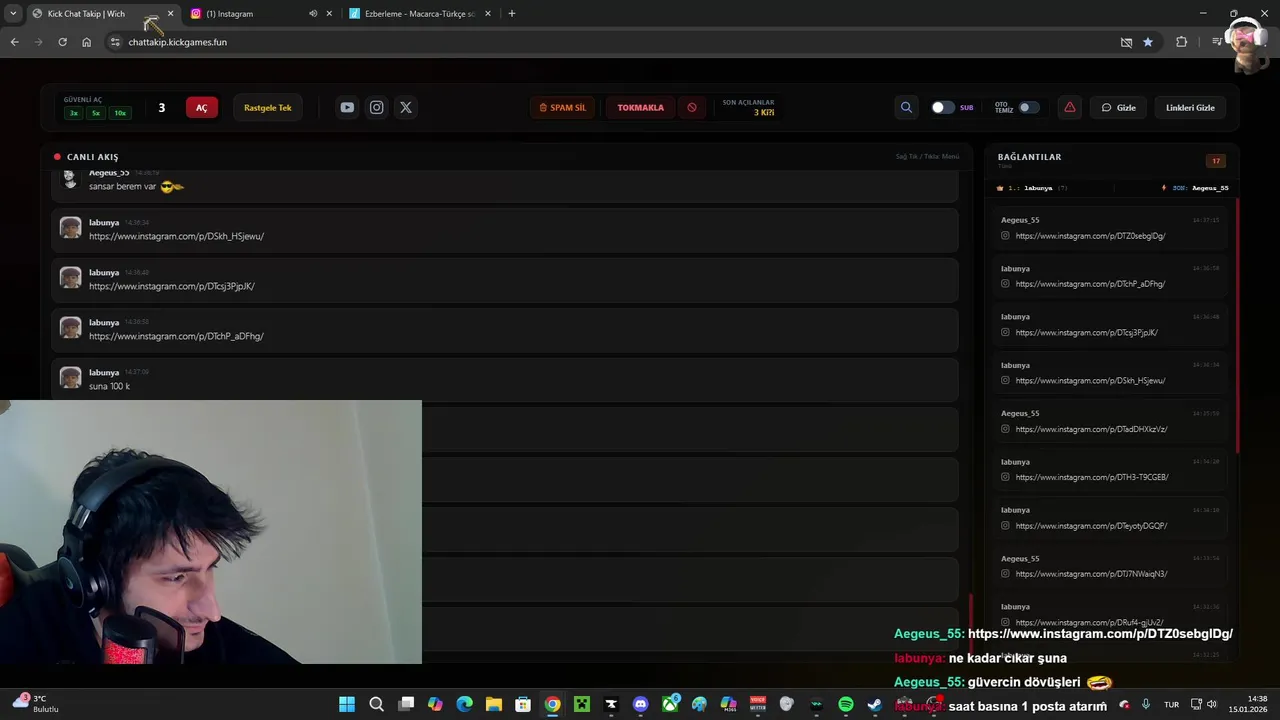Image resolution: width=1280 pixels, height=720 pixels.
Task: Click the SPAM SİL button
Action: [x=563, y=107]
